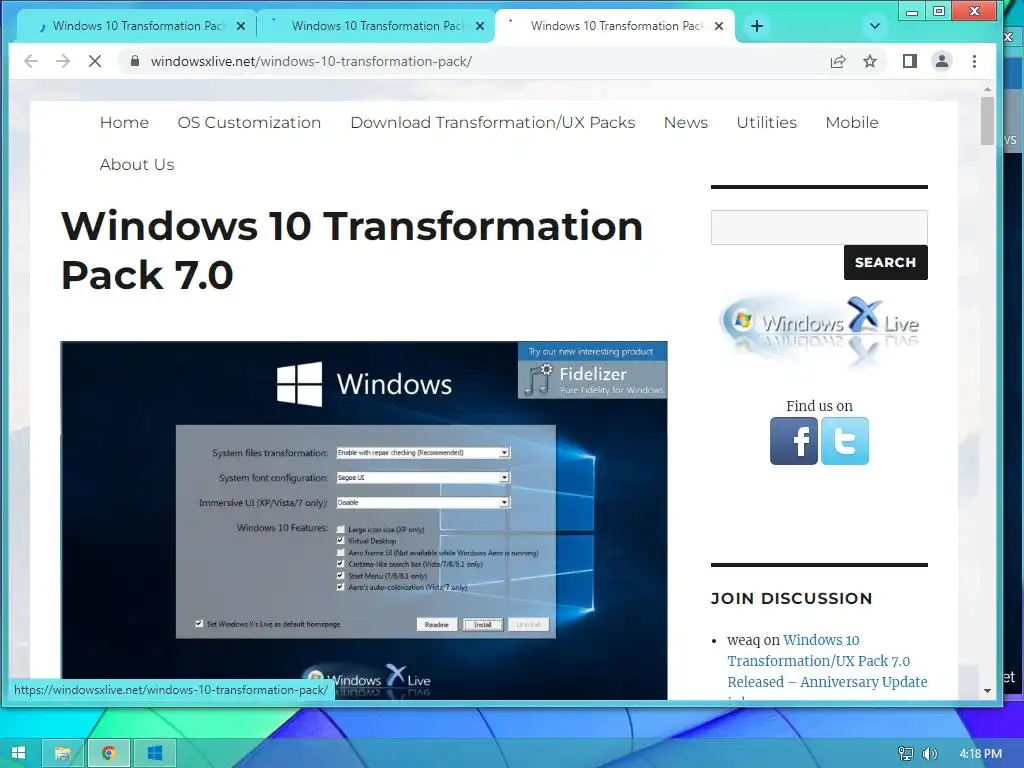Bookmark this page with star
This screenshot has height=768, width=1024.
870,61
